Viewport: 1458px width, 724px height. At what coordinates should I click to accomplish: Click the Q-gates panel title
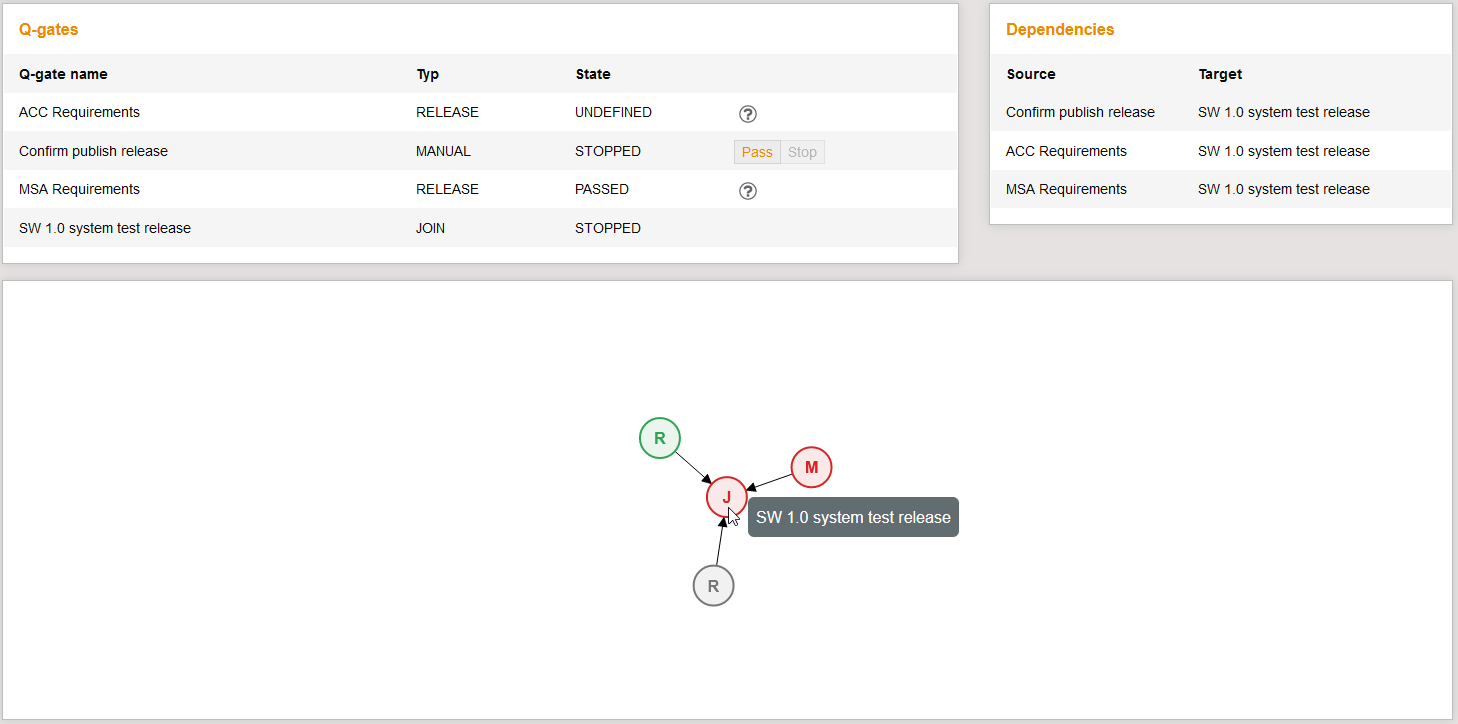click(48, 29)
